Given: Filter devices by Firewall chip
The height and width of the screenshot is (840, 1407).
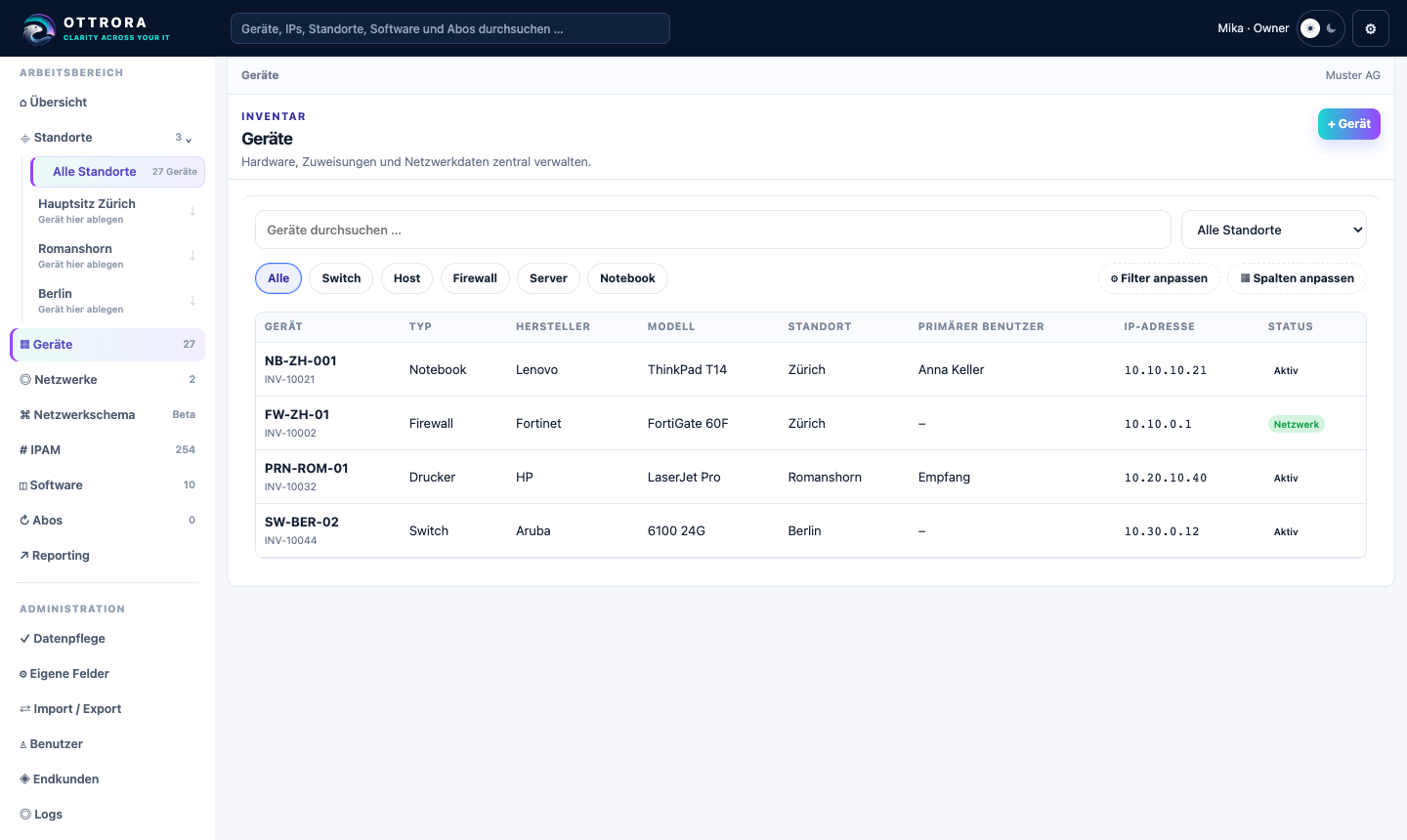Looking at the screenshot, I should pyautogui.click(x=475, y=278).
